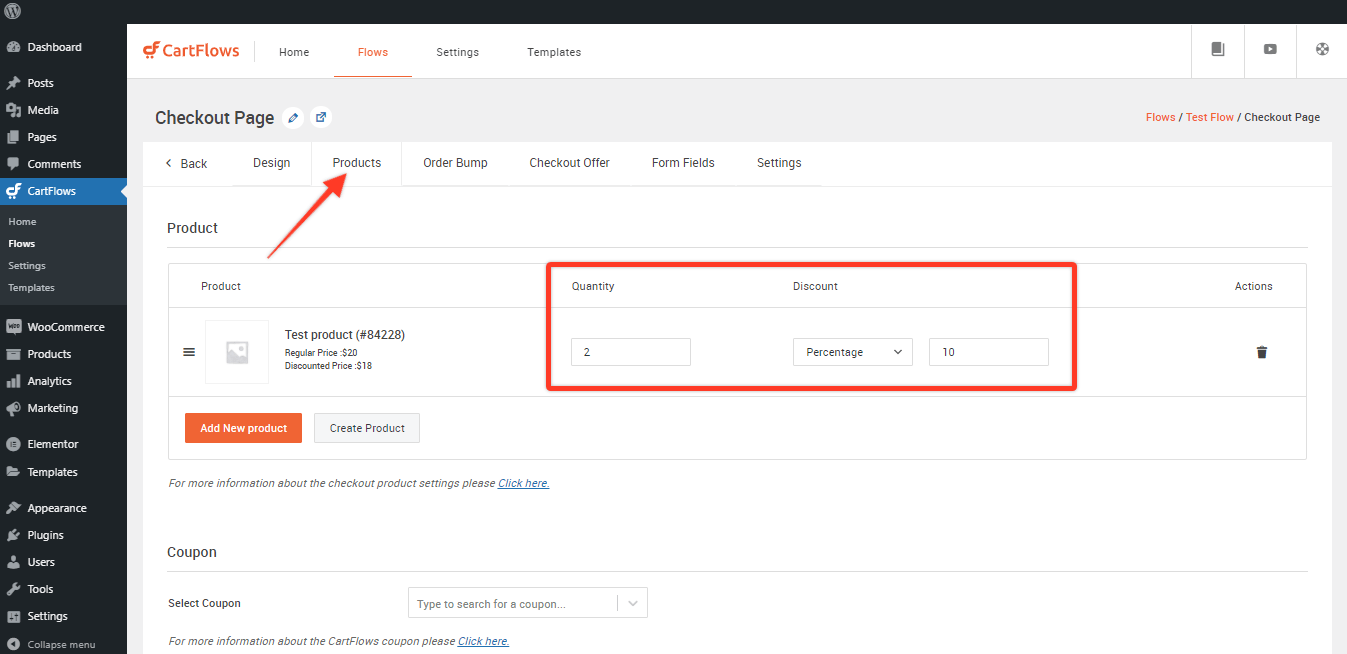Click the quantity input showing 2
1347x654 pixels.
point(630,351)
